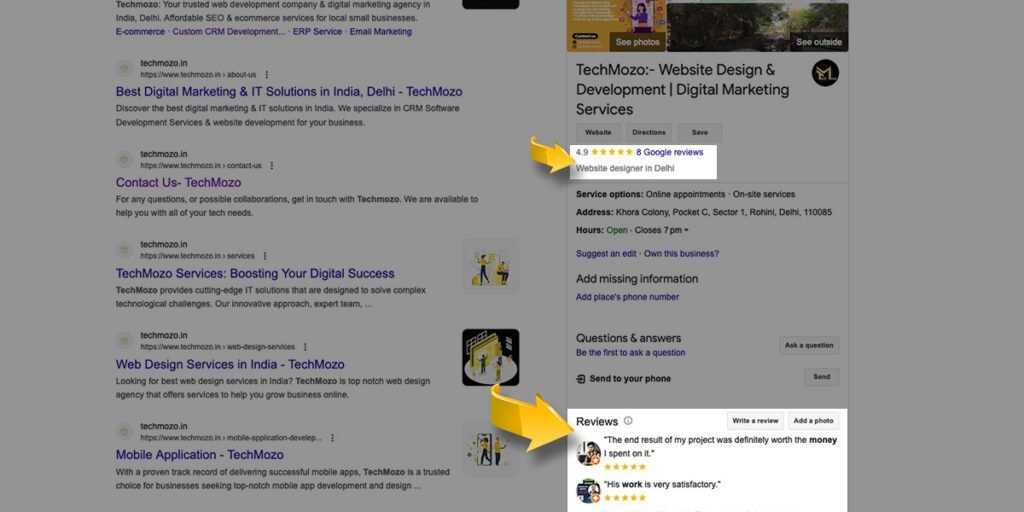1024x512 pixels.
Task: Click reviewer avatar of very satisfactory review
Action: [x=588, y=491]
